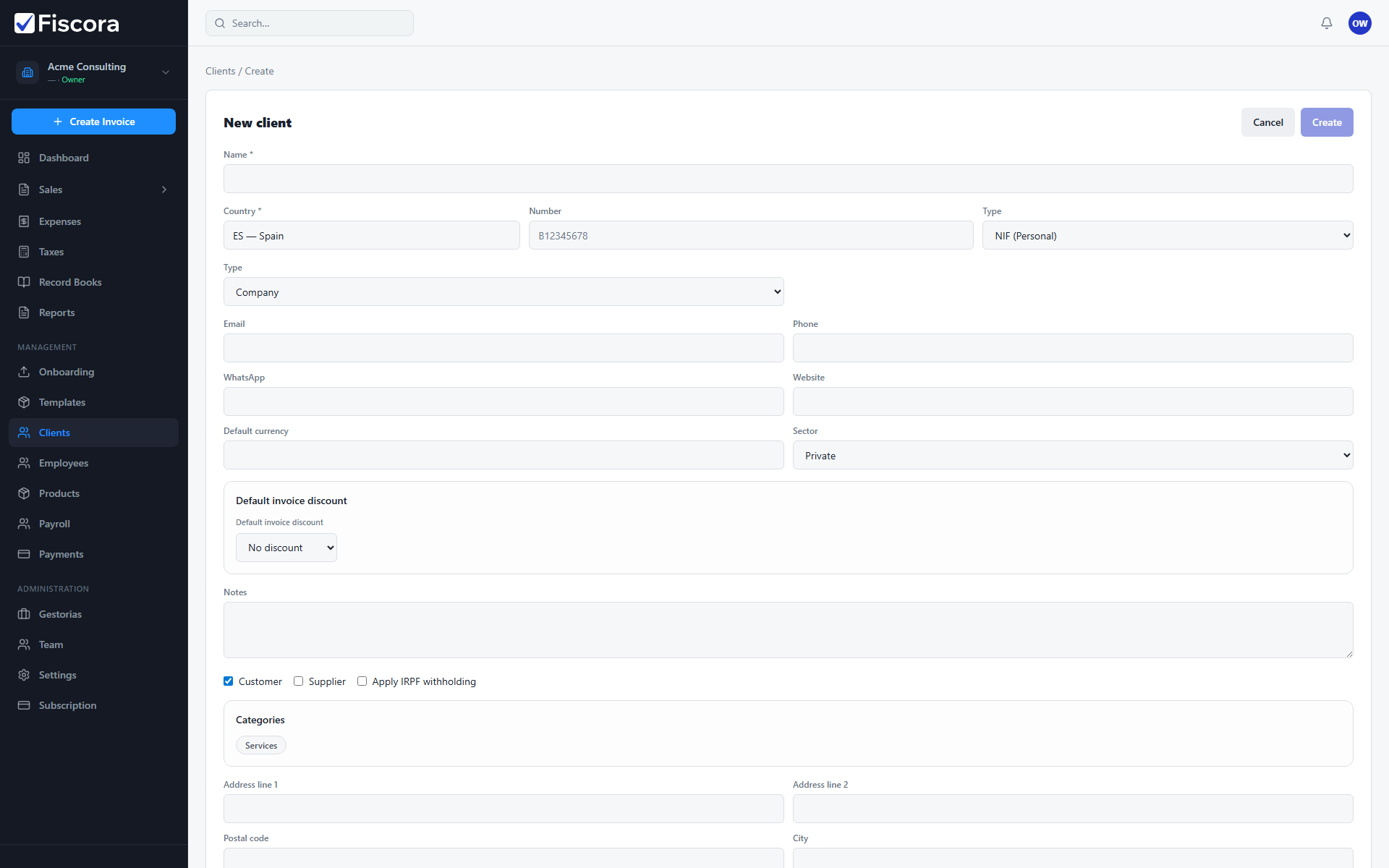Click the Phone input field
The image size is (1389, 868).
click(x=1073, y=348)
